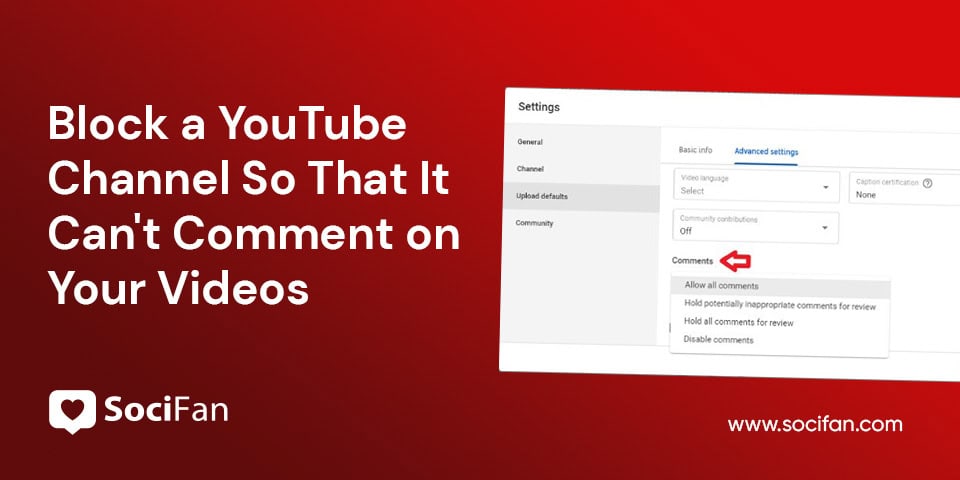Click the Settings dialog title
Viewport: 960px width, 480px height.
pos(539,107)
